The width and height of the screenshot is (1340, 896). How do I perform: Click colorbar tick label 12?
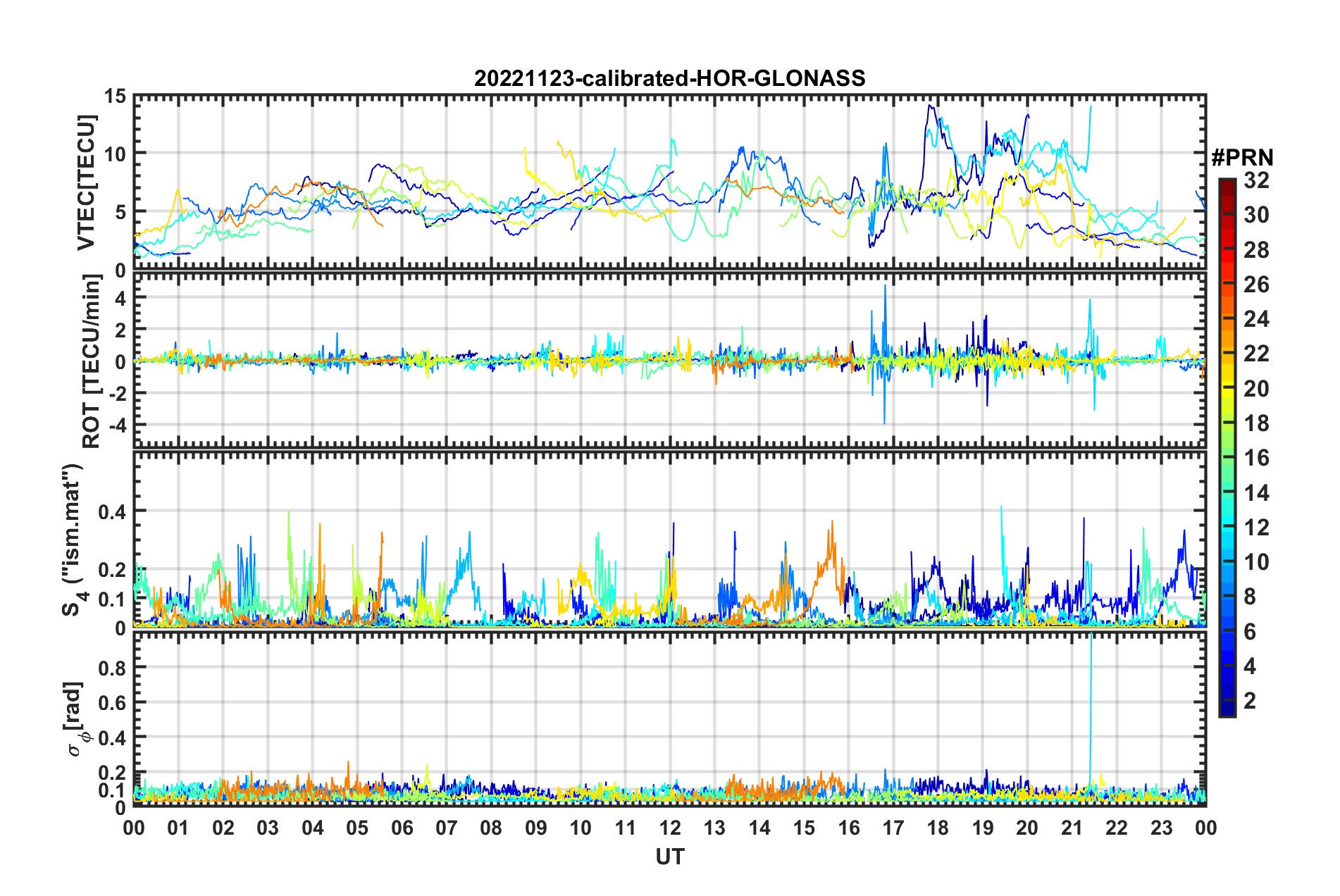[x=1256, y=527]
